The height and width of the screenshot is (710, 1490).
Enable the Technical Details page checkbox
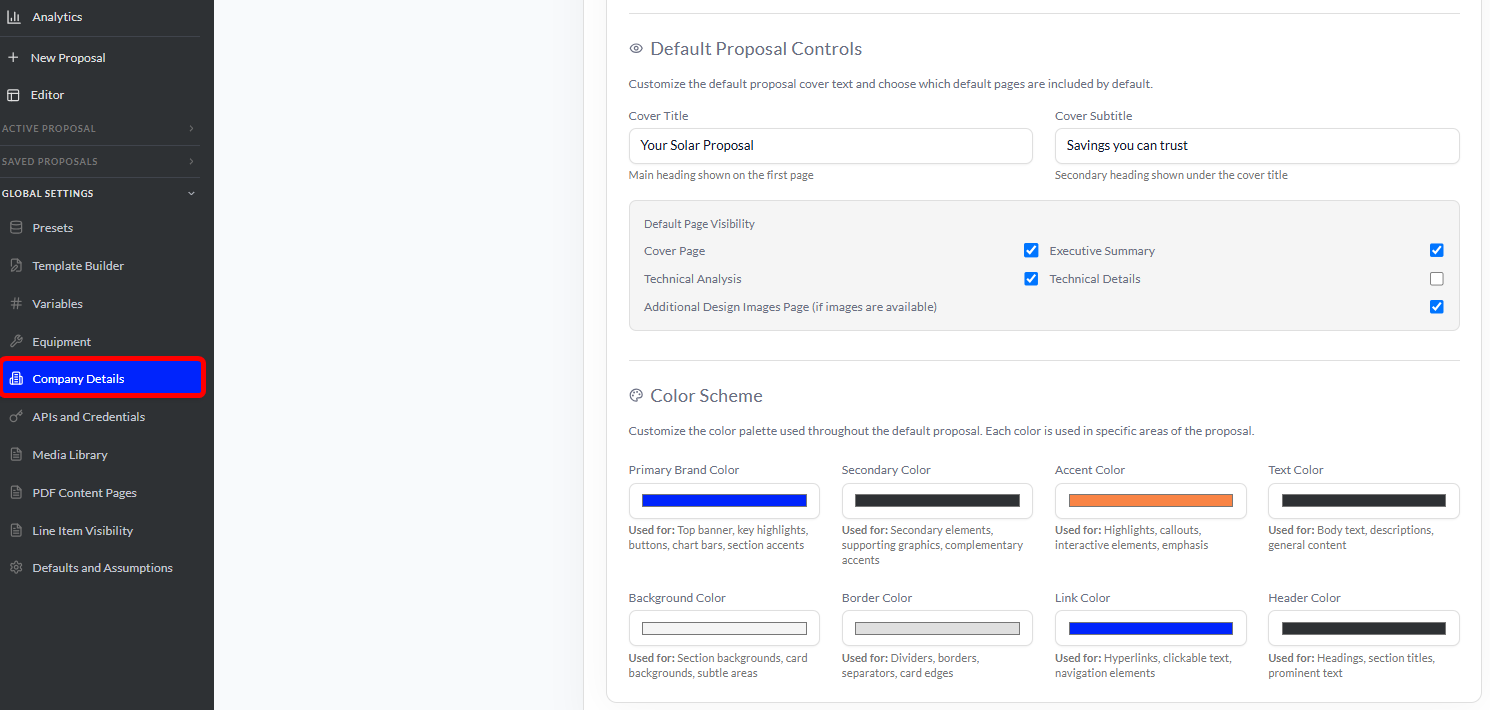point(1437,279)
